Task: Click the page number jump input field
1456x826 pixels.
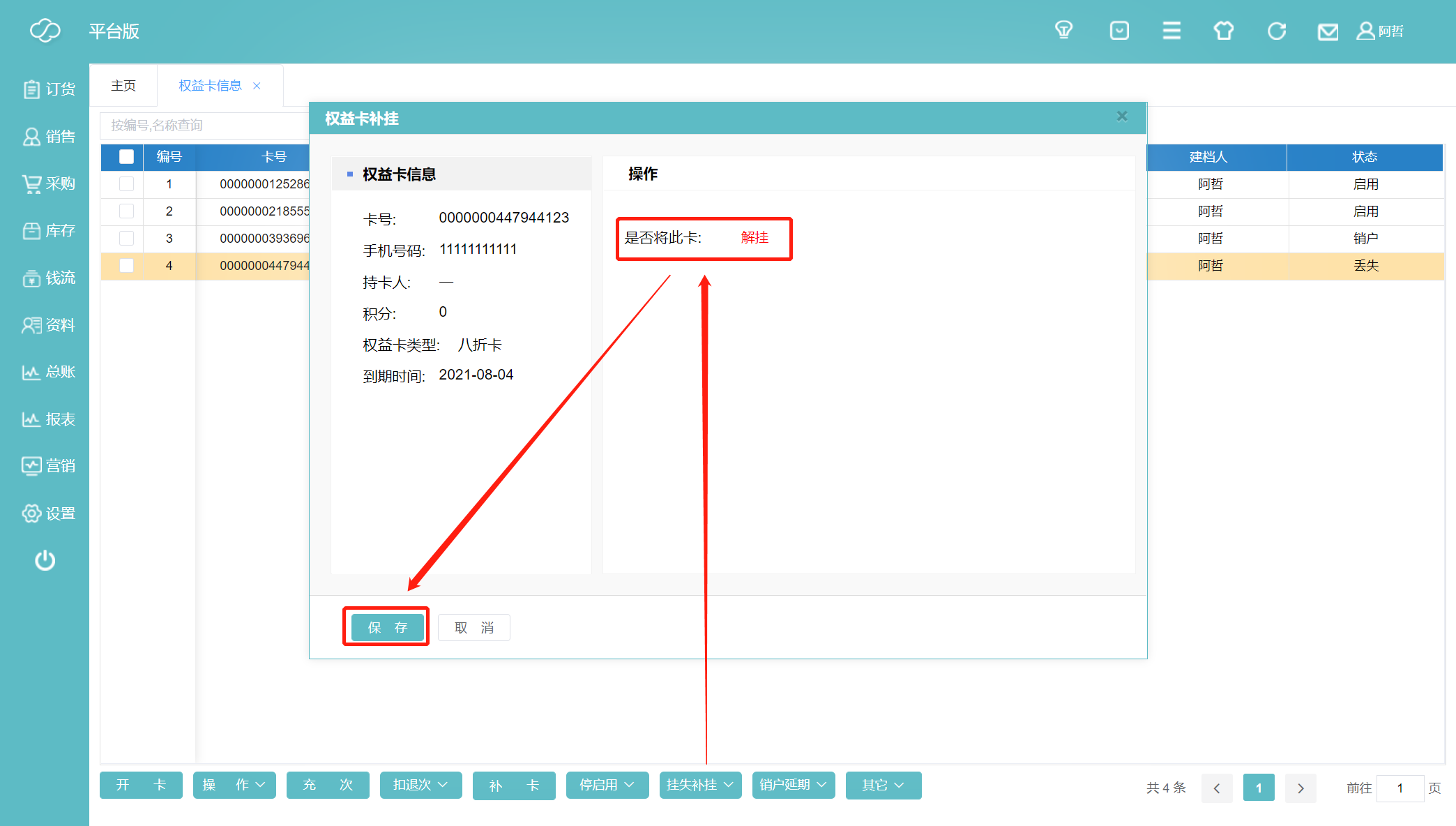Action: pos(1400,788)
